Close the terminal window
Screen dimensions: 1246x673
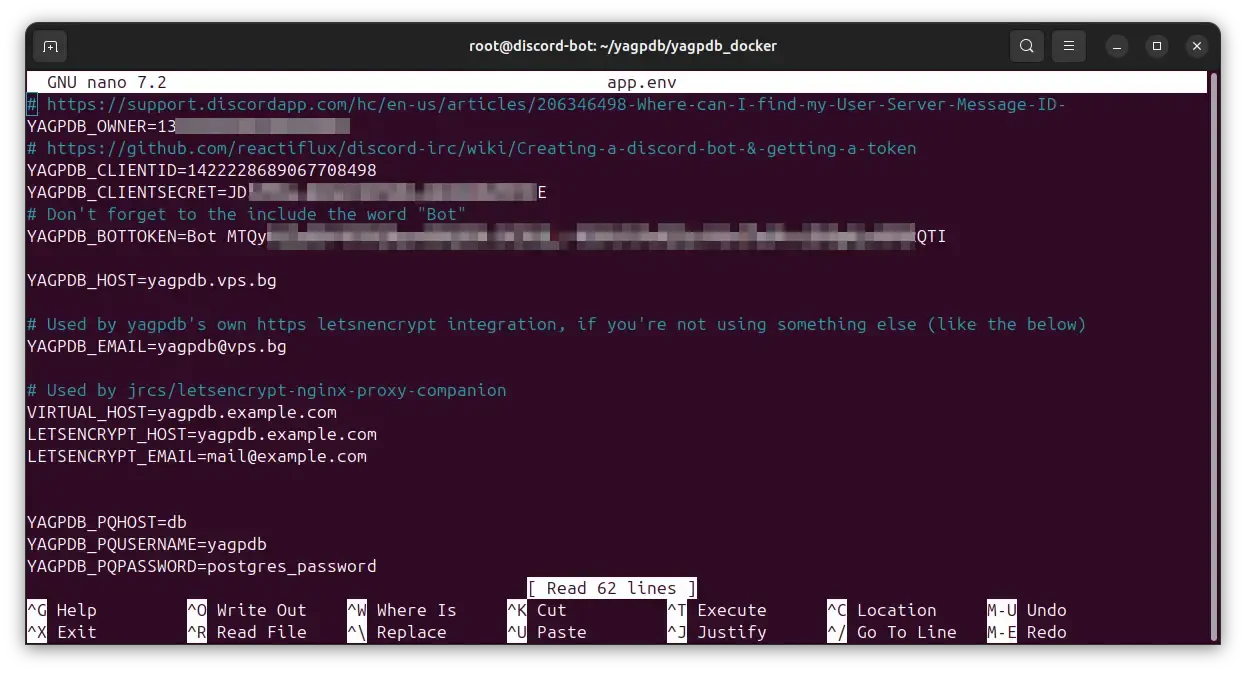click(x=1195, y=46)
